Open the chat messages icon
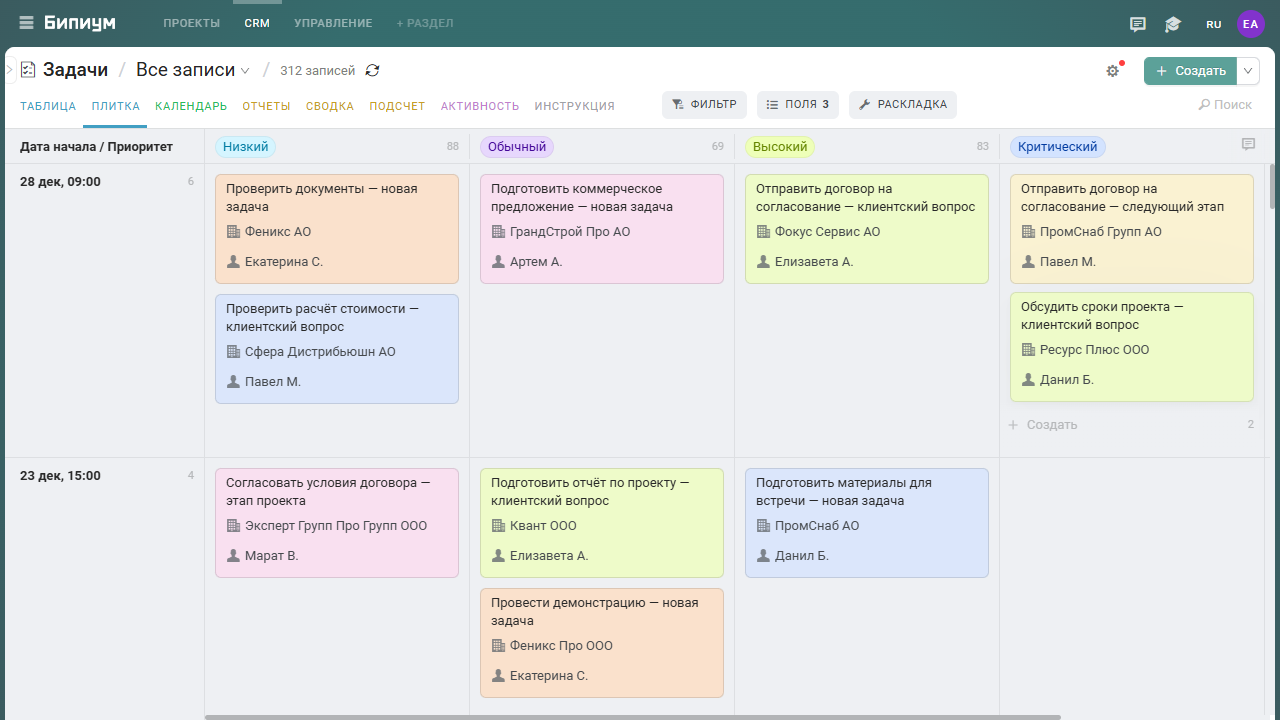This screenshot has height=720, width=1280. 1138,24
